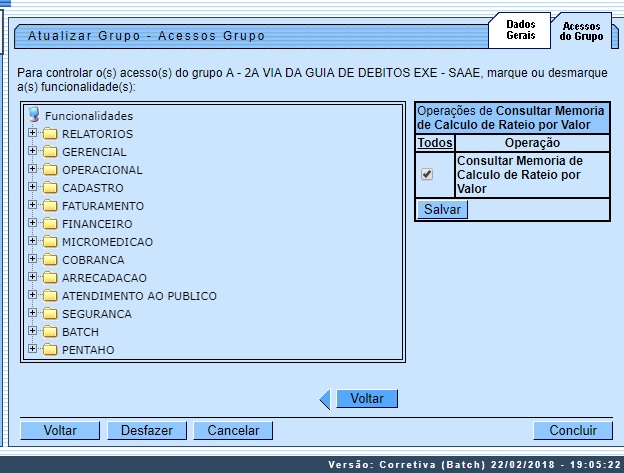
Task: Expand the CADASTRO tree node
Action: tap(33, 188)
